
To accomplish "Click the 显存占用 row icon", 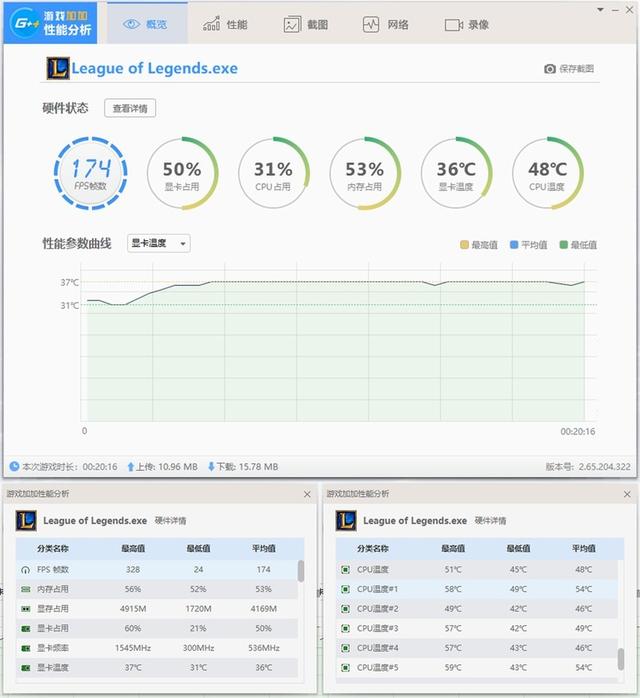I will pos(26,609).
